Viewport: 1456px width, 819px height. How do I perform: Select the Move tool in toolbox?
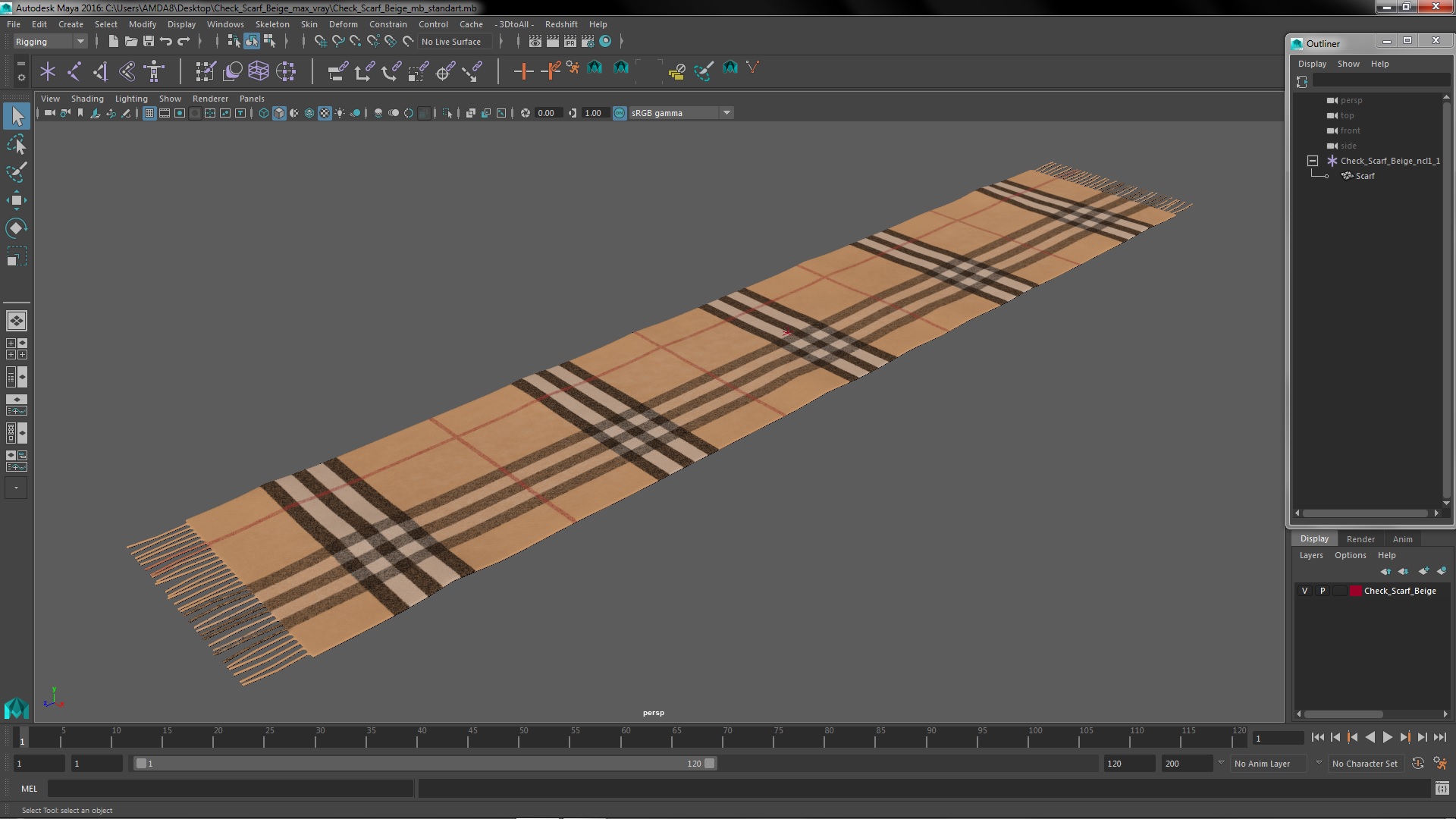[x=17, y=200]
